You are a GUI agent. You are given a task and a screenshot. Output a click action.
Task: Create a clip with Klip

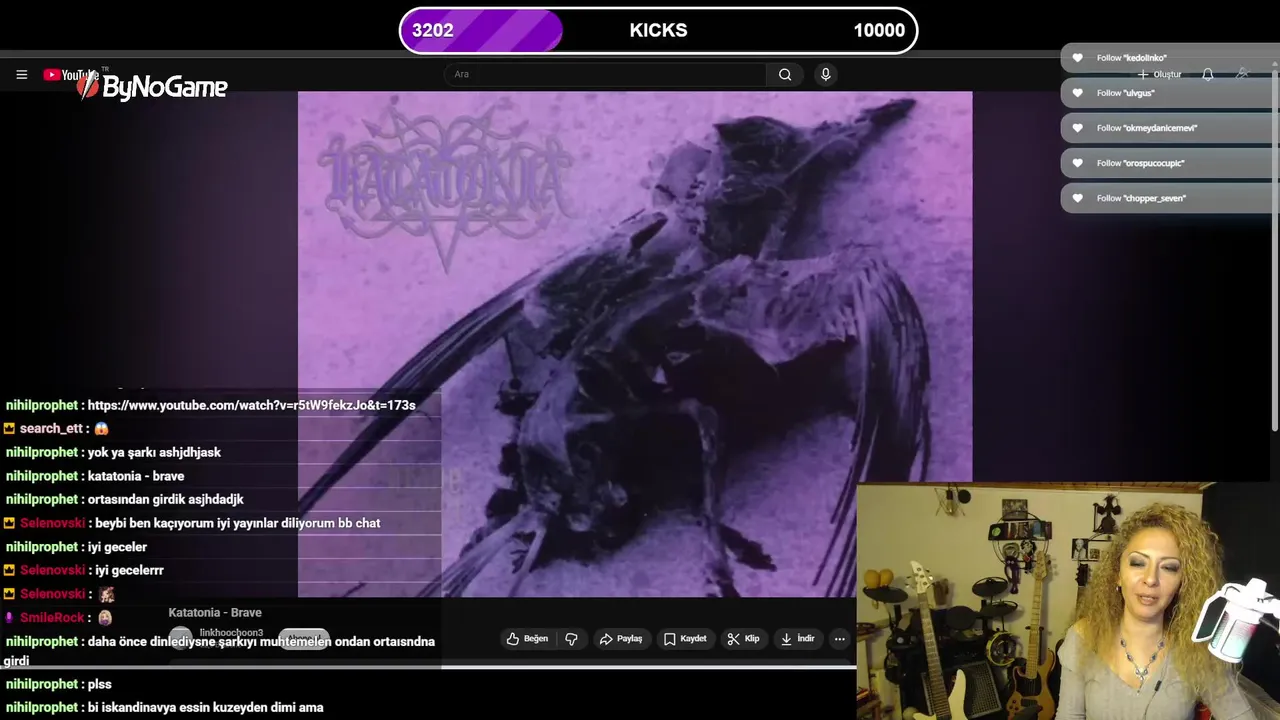tap(744, 639)
